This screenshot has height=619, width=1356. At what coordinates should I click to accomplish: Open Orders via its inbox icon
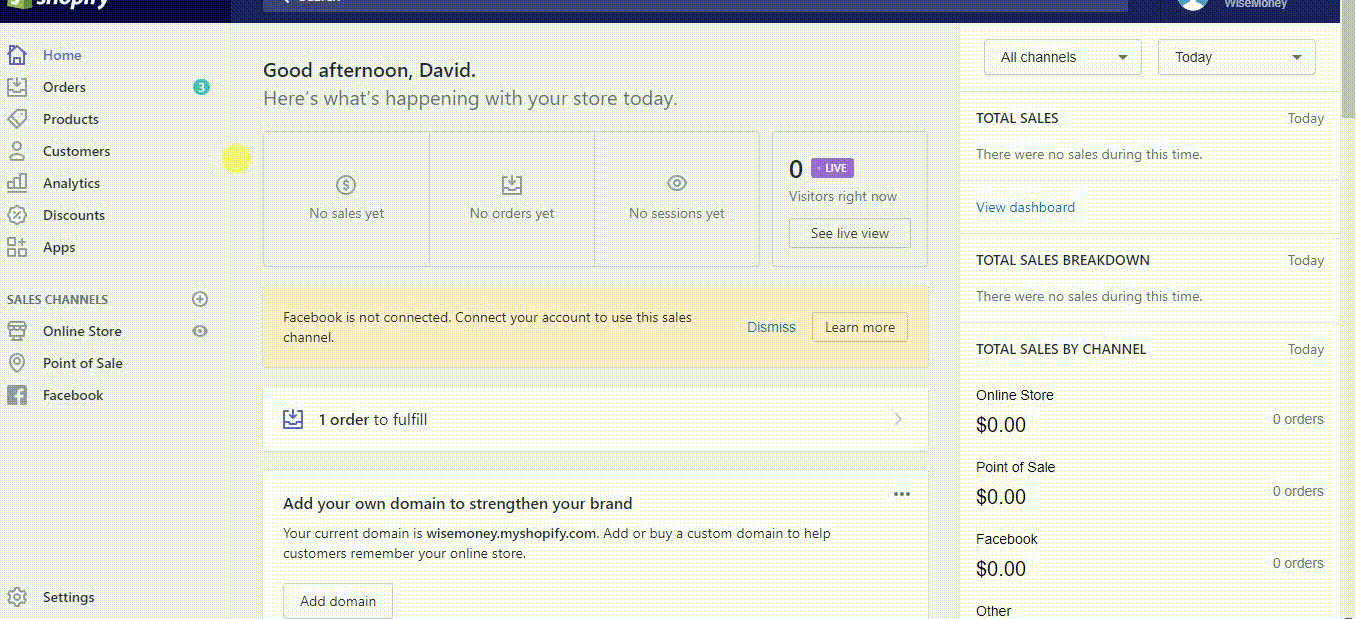coord(17,87)
